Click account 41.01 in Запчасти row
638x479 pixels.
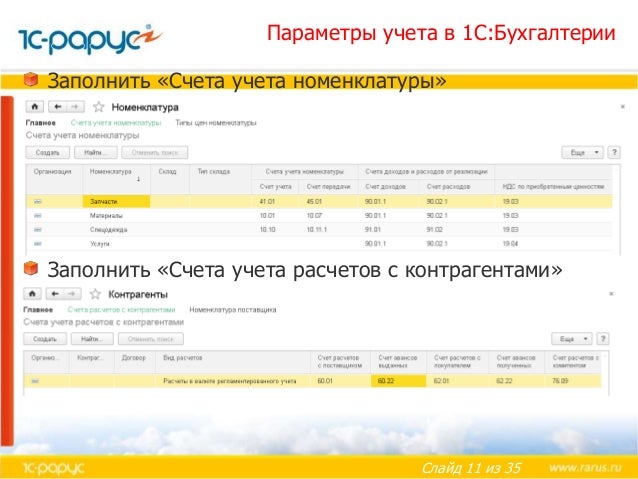[x=267, y=201]
